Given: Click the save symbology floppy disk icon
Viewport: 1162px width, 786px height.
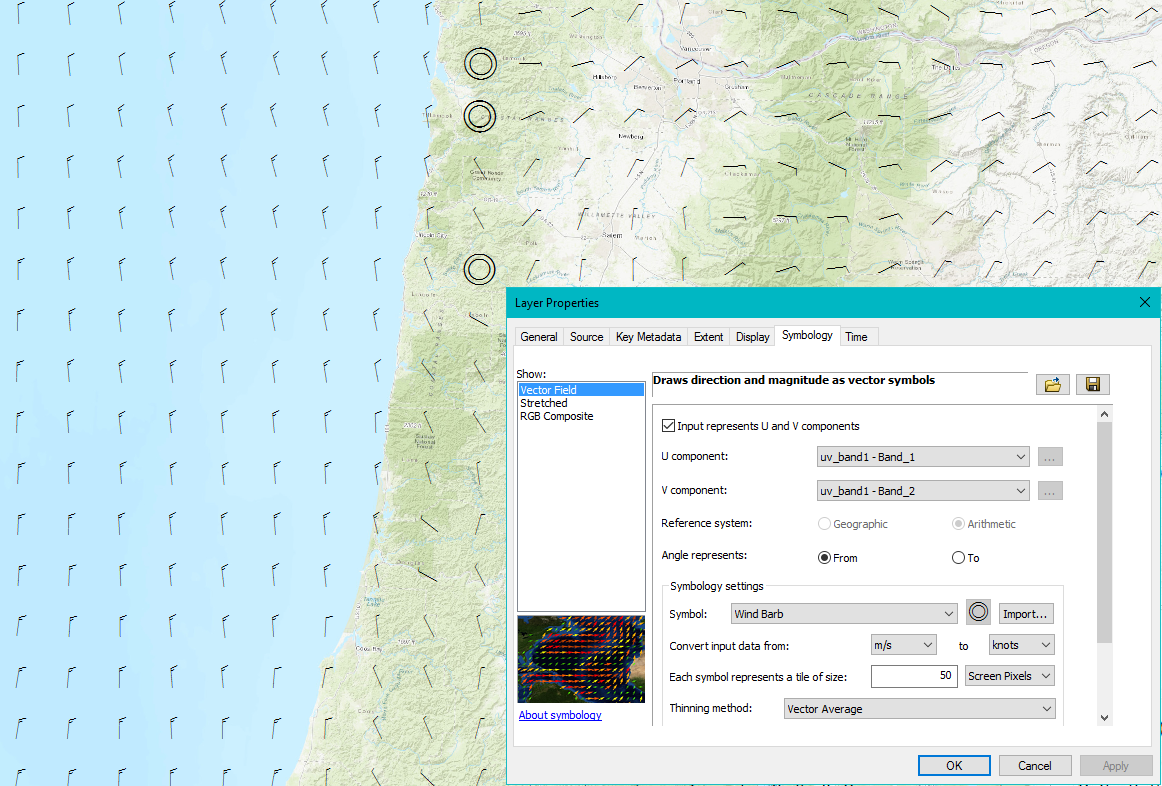Looking at the screenshot, I should pyautogui.click(x=1092, y=384).
